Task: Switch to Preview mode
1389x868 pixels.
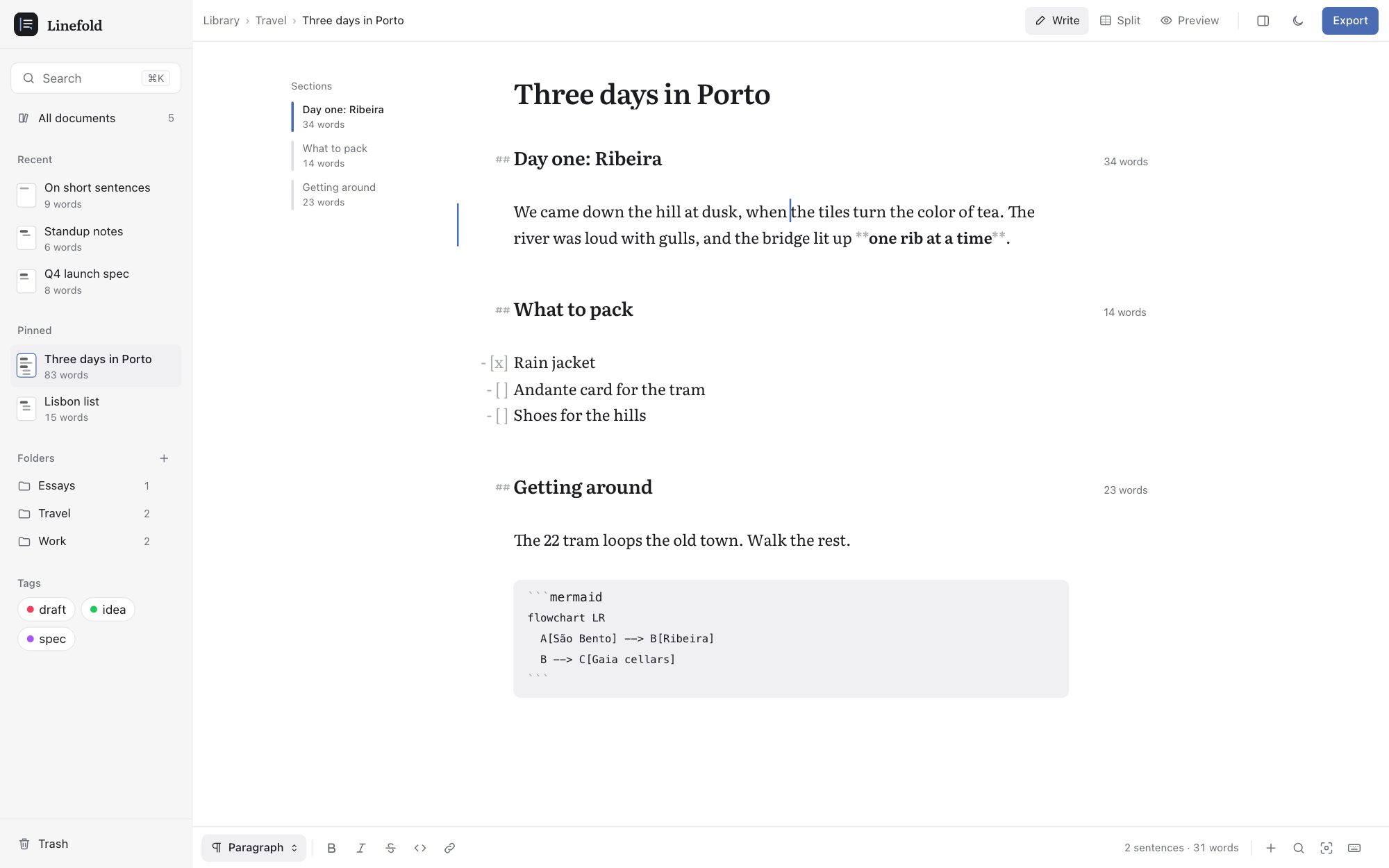Action: [x=1190, y=21]
